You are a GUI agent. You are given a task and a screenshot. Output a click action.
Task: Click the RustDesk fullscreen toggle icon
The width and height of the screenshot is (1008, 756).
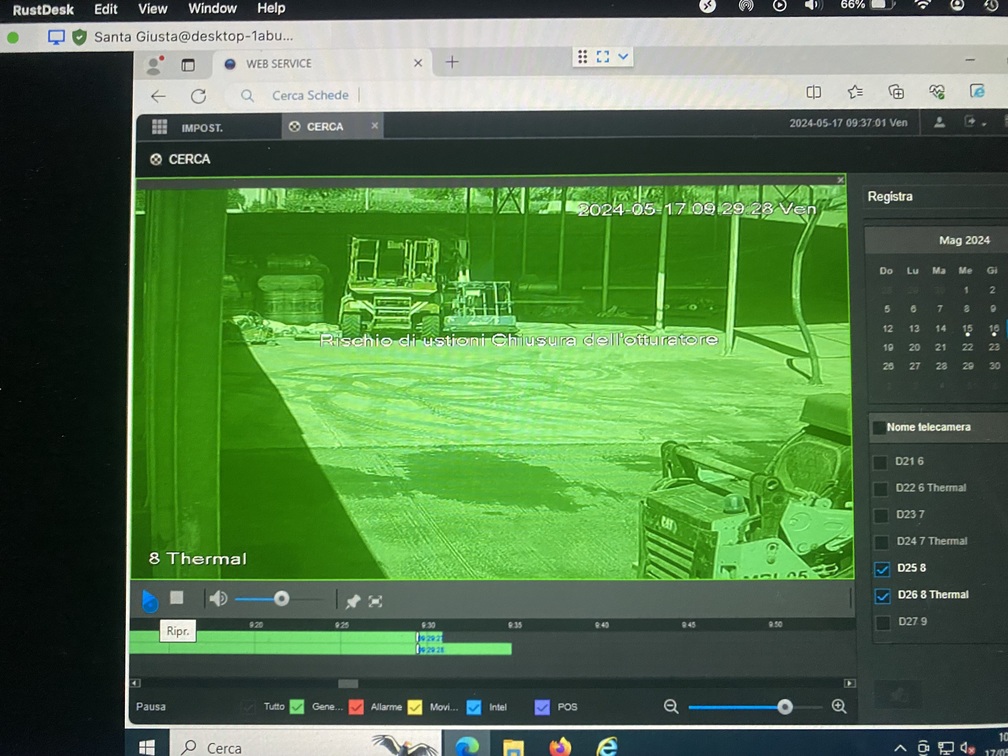(602, 57)
